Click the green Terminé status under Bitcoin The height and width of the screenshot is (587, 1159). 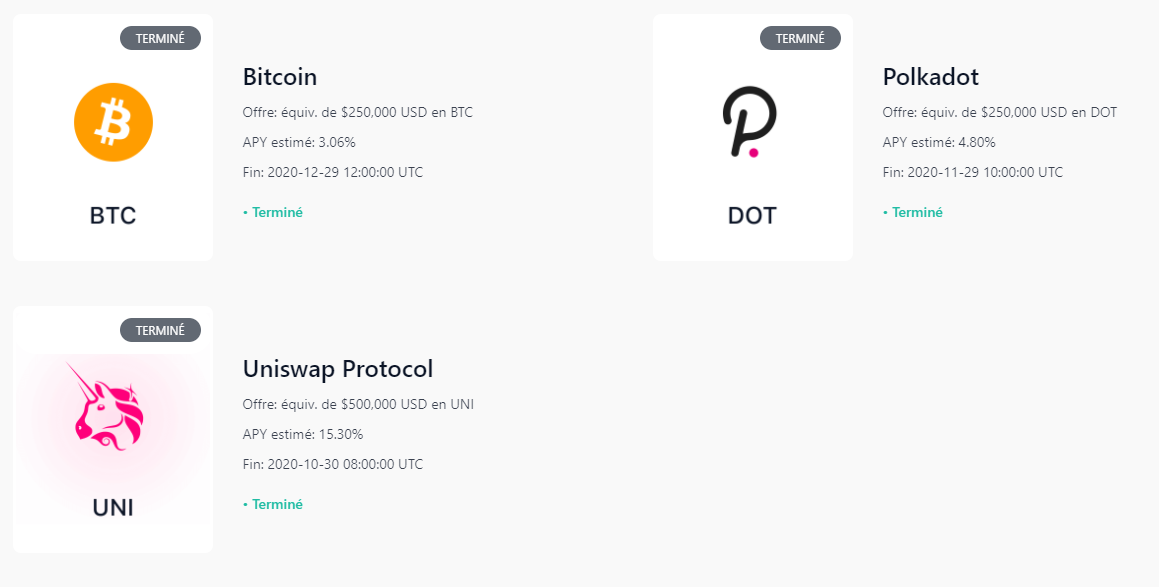pyautogui.click(x=273, y=212)
